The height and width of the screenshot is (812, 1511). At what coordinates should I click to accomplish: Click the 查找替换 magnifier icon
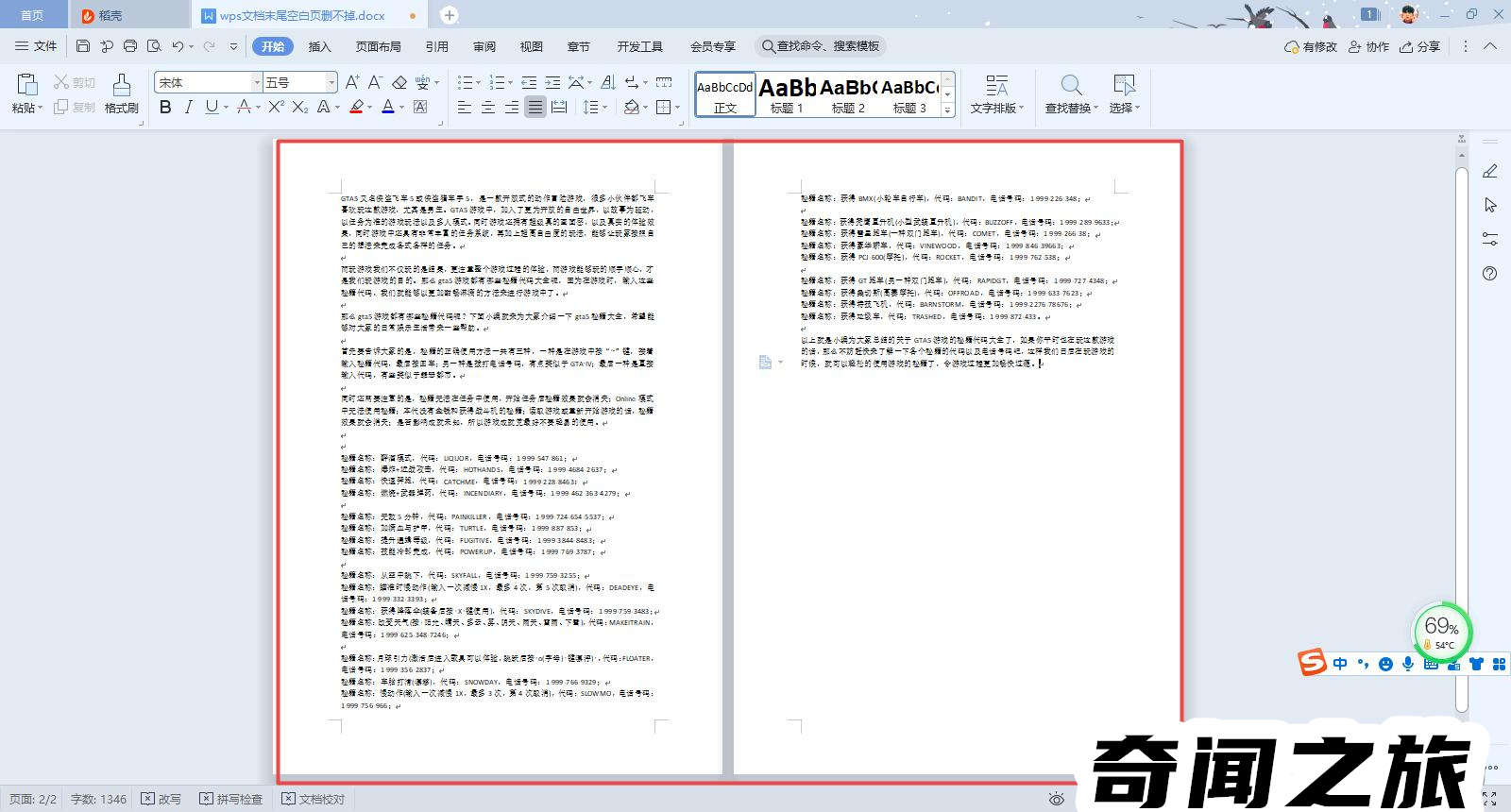(1071, 86)
